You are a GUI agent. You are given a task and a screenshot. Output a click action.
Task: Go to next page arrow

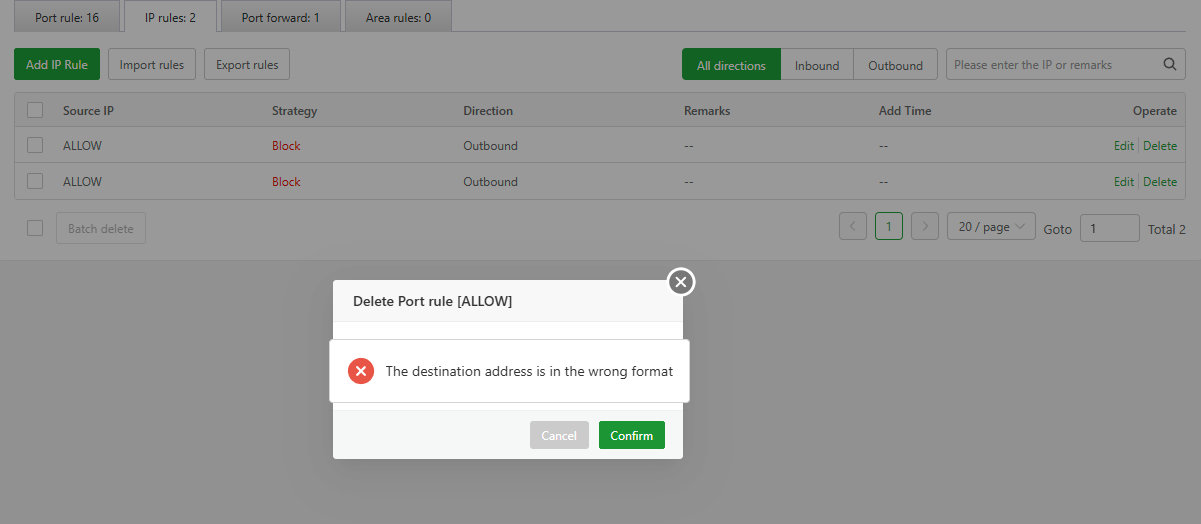925,227
